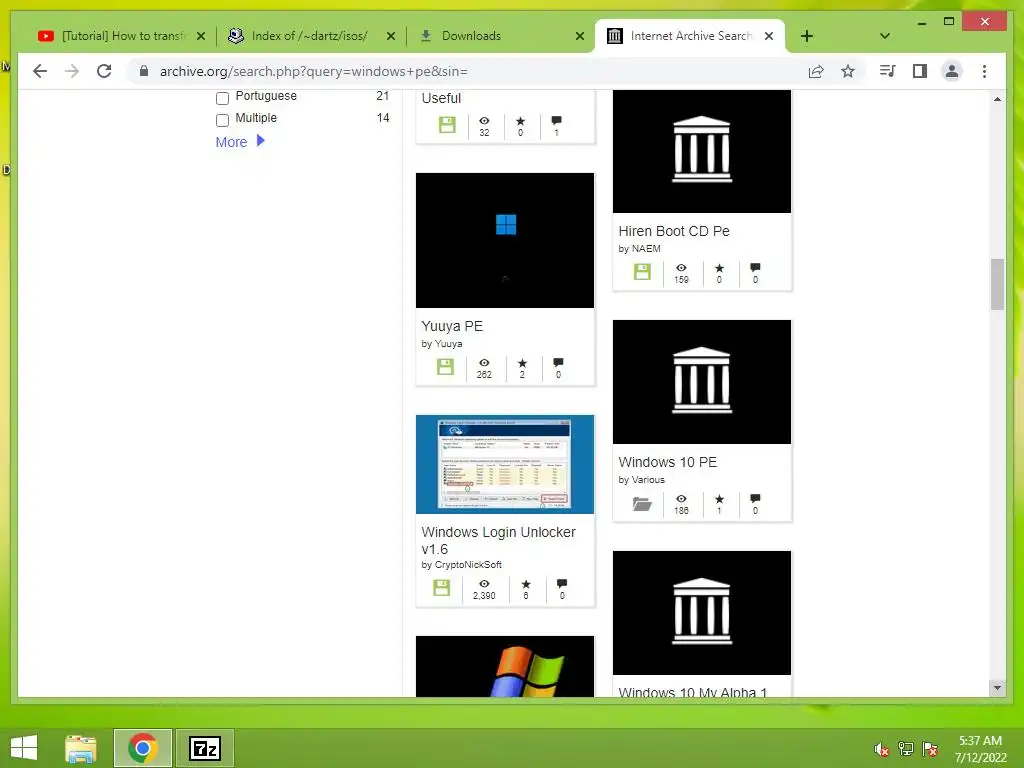
Task: Open the media controls icon in toolbar
Action: pos(887,71)
